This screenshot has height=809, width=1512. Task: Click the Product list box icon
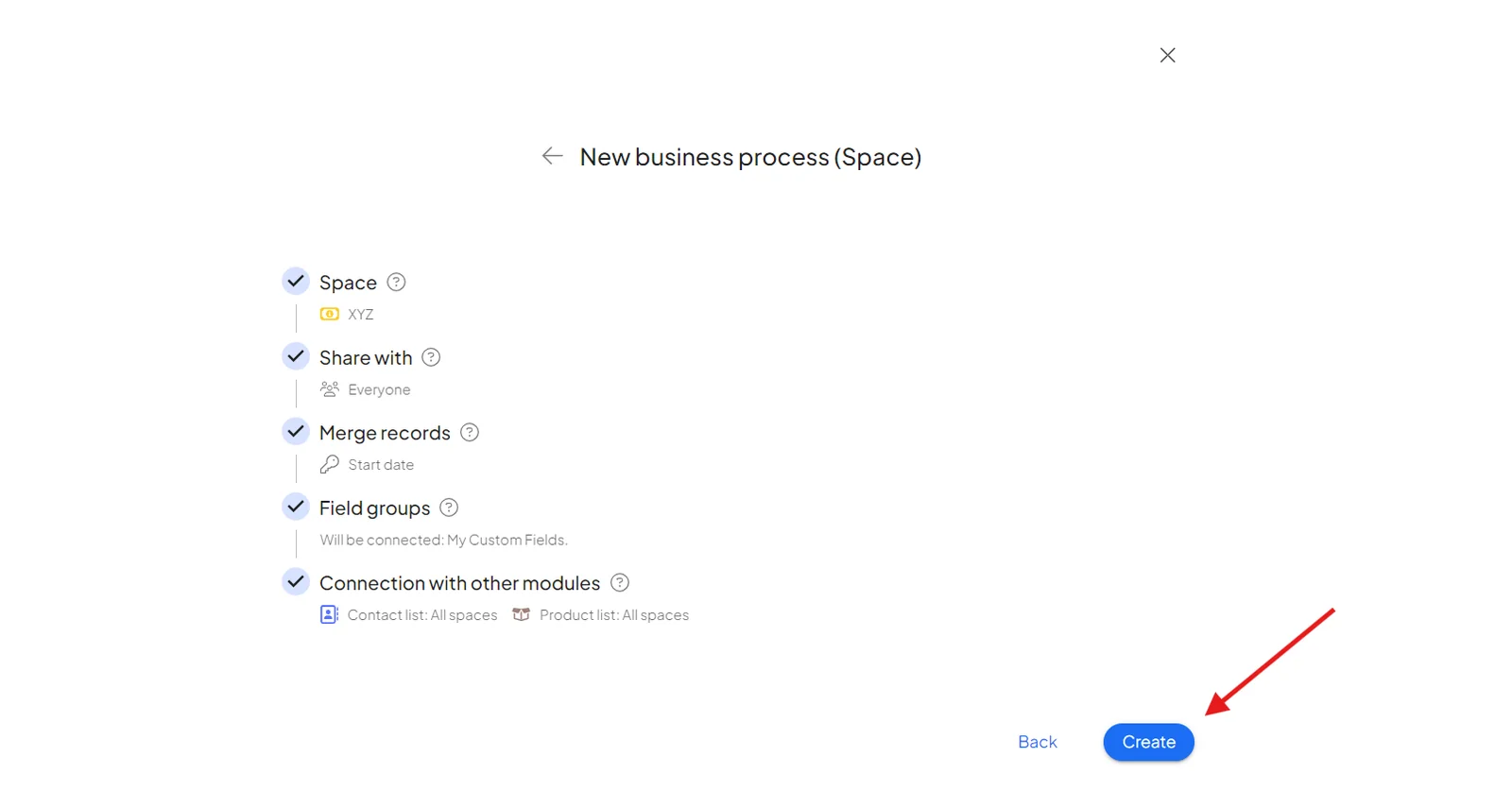[521, 614]
